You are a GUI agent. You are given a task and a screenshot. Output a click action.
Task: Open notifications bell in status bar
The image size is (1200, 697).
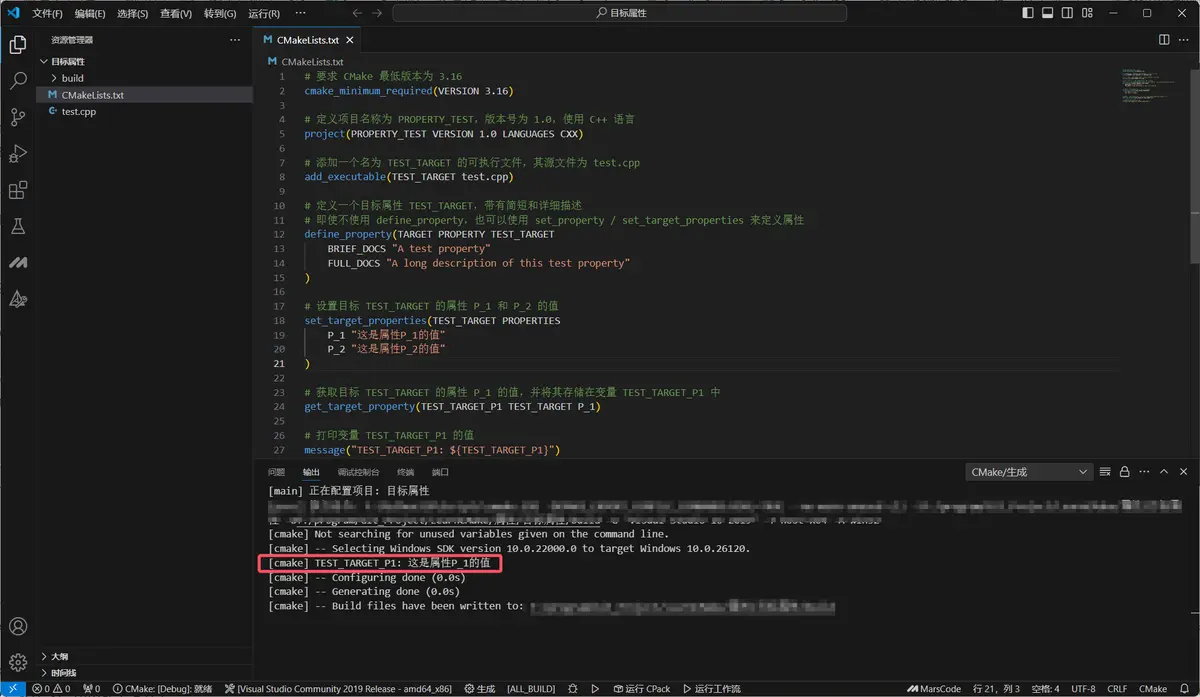pos(1185,689)
